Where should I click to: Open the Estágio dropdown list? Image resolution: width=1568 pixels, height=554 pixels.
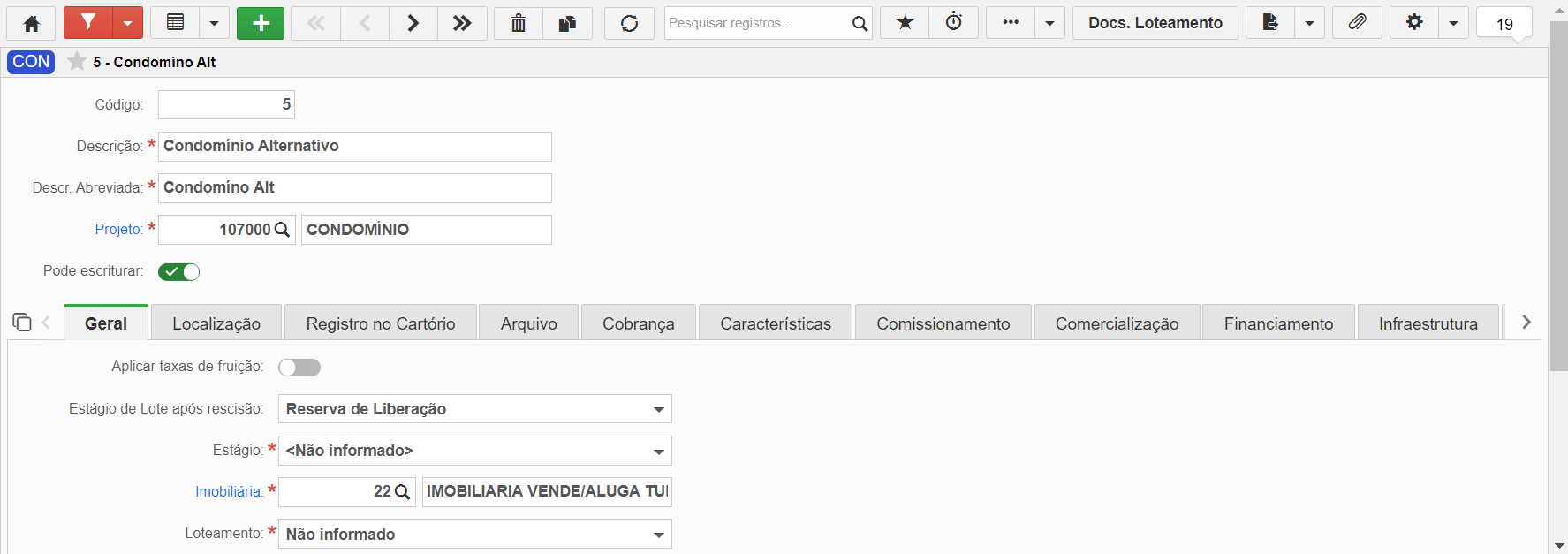474,451
